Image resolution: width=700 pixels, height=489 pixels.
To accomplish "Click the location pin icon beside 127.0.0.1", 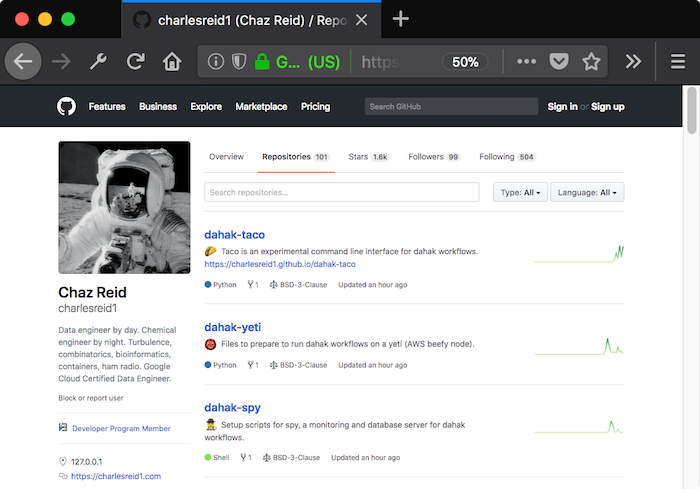I will click(63, 461).
